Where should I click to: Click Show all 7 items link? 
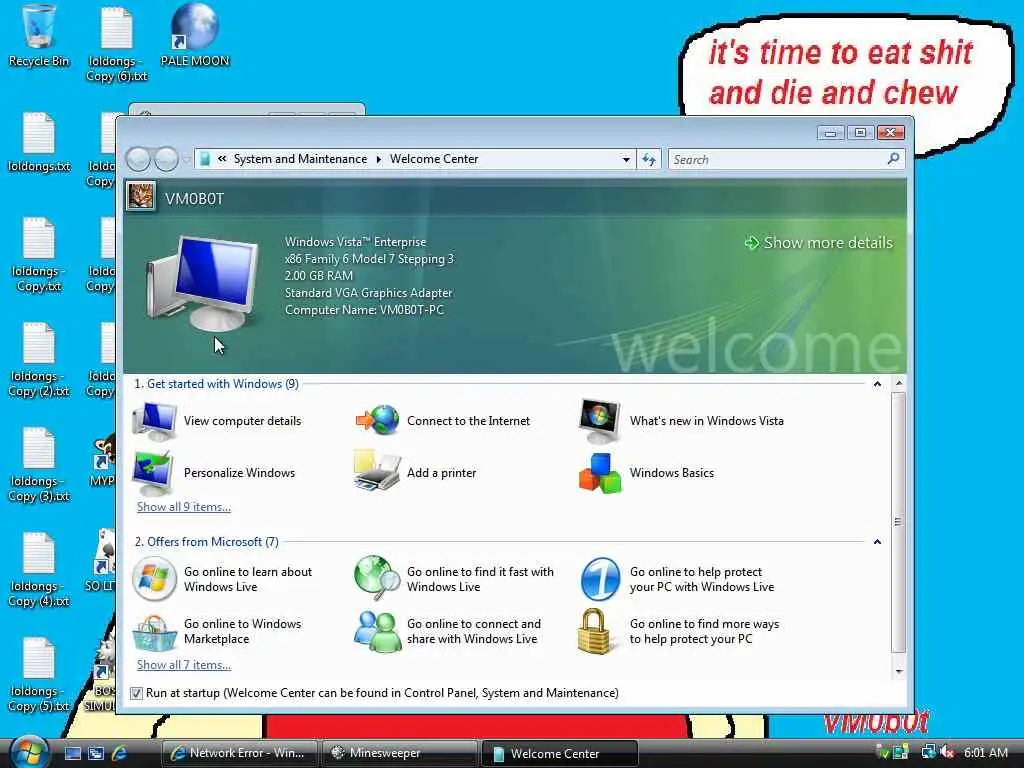pyautogui.click(x=184, y=665)
